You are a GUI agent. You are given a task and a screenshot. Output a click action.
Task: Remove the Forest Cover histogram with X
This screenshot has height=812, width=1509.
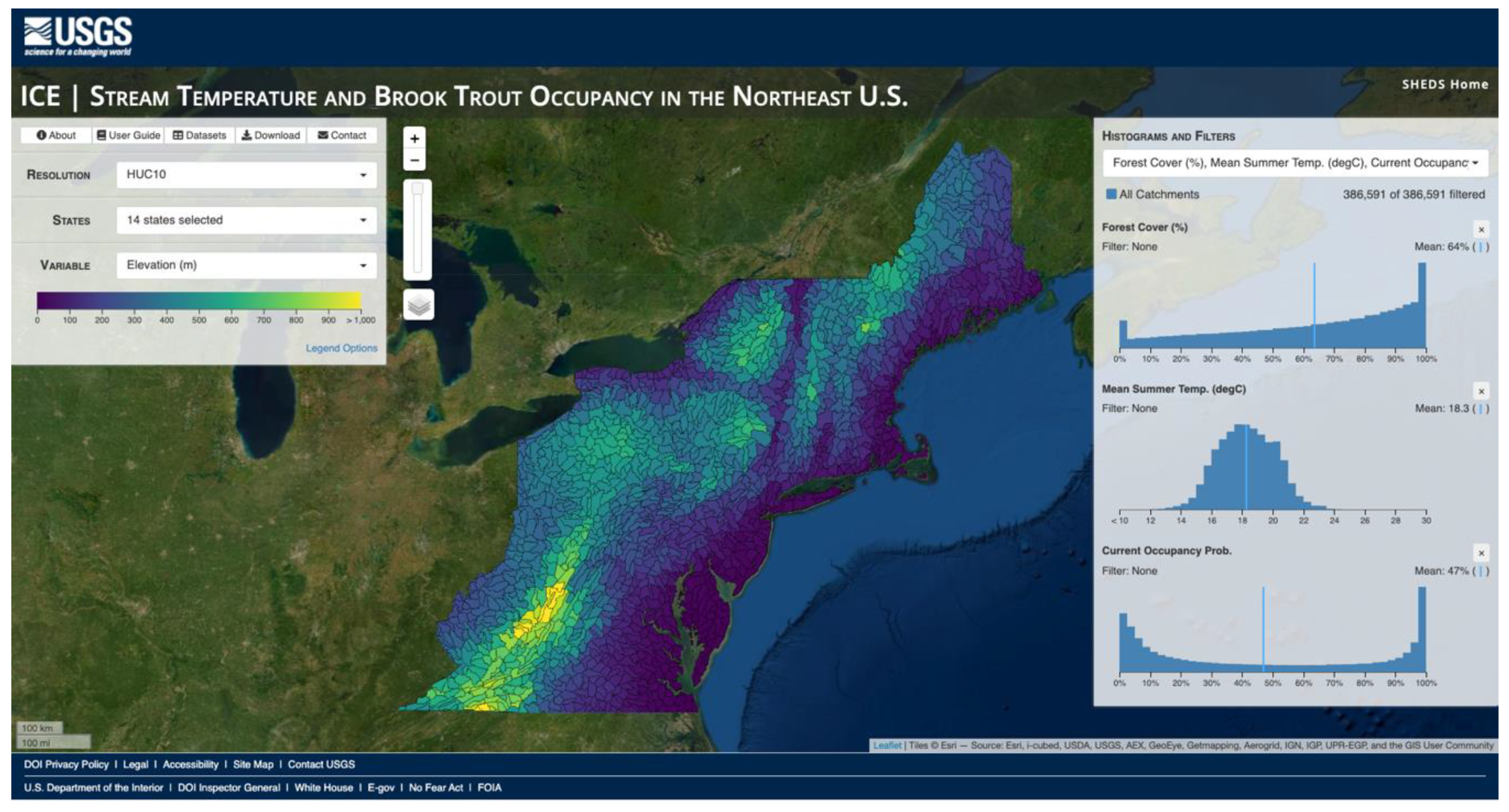[x=1481, y=229]
